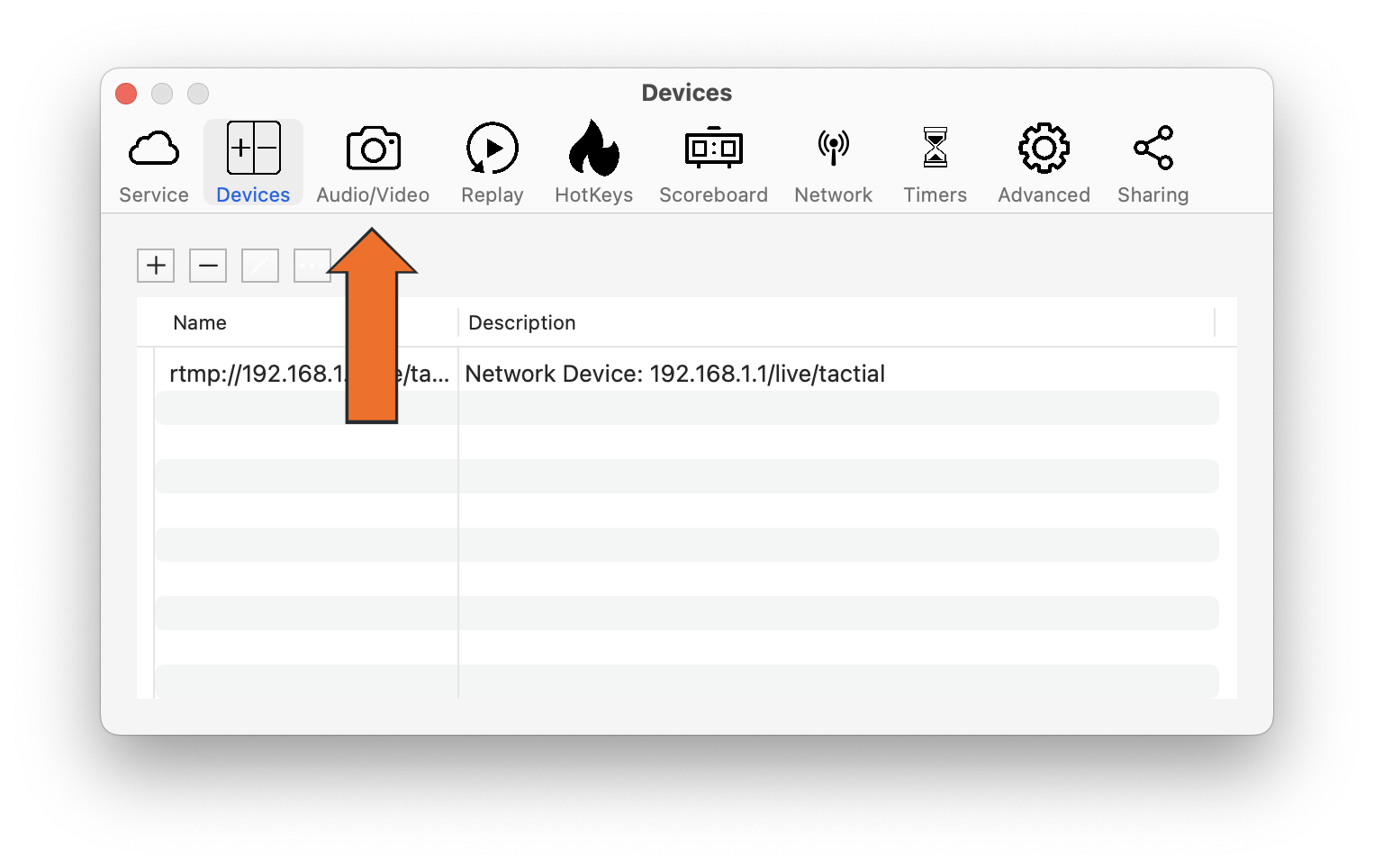
Task: Open the Network settings
Action: coord(833,162)
